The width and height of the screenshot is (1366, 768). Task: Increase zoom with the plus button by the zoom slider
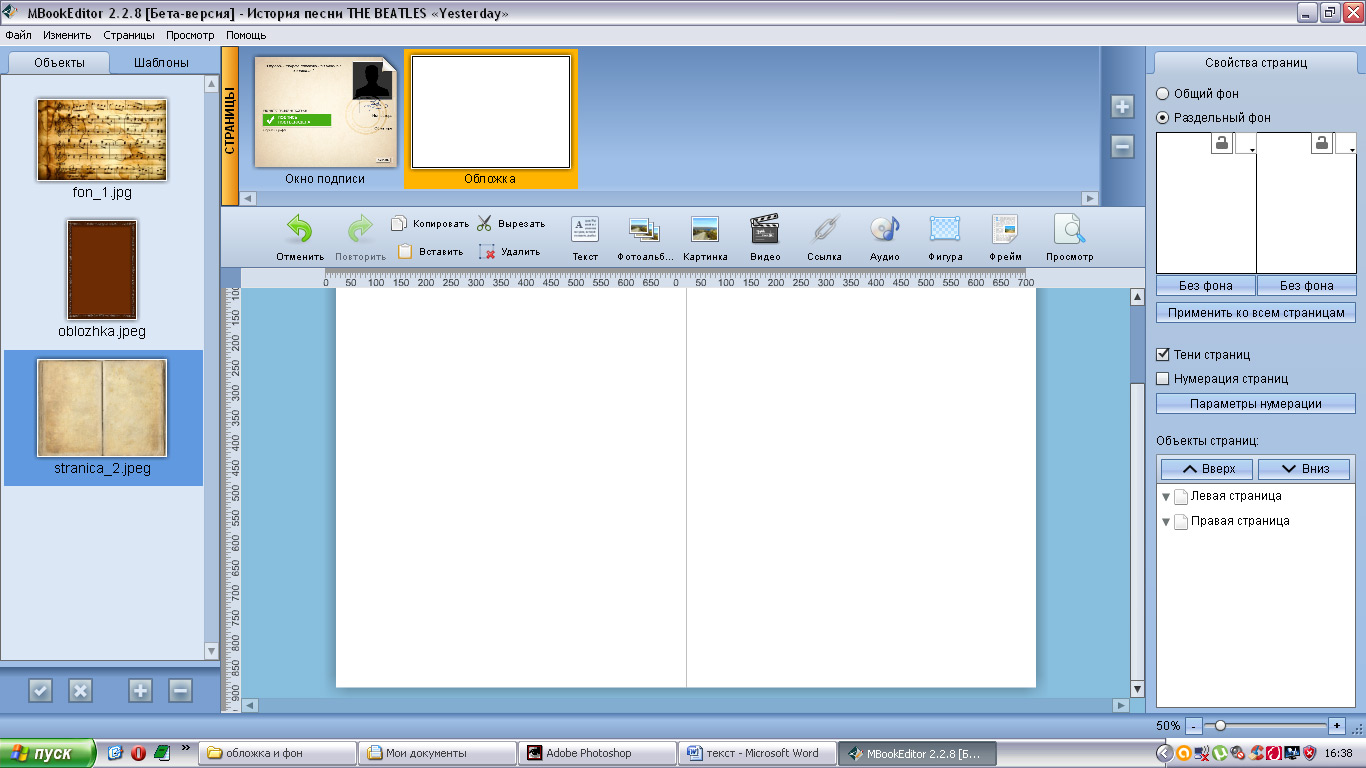click(1337, 725)
